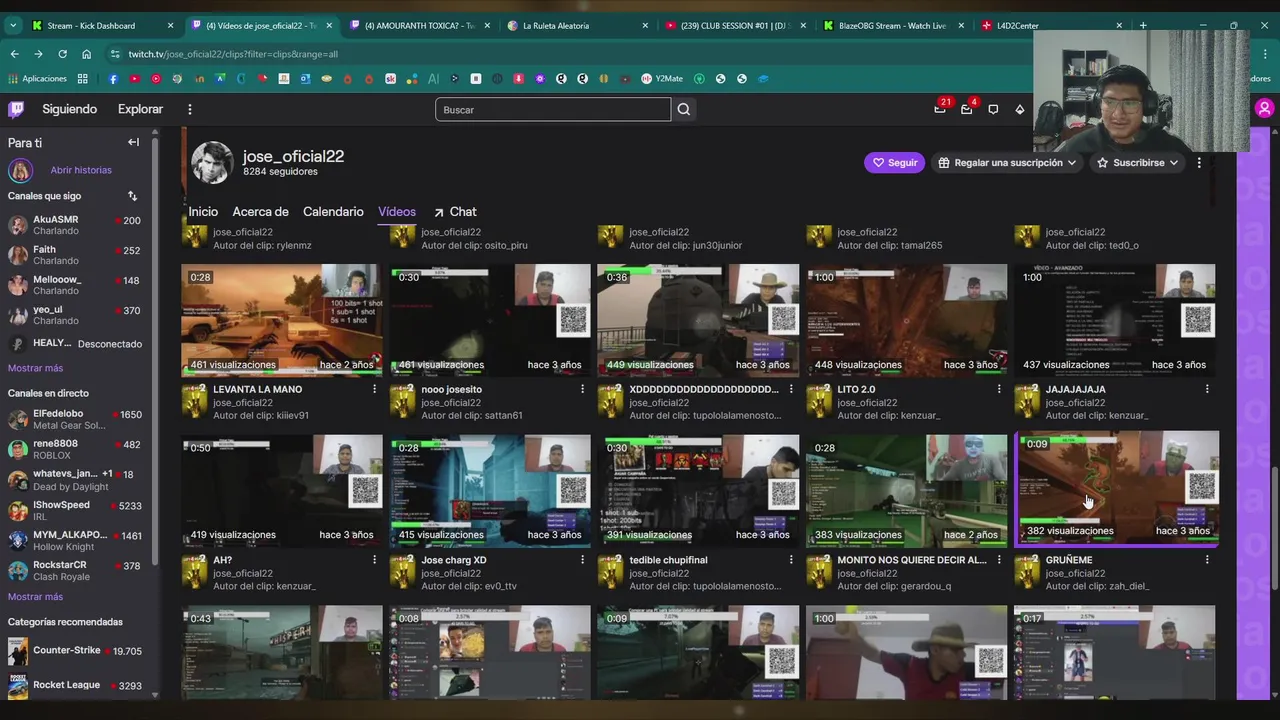This screenshot has width=1280, height=720.
Task: Open AkuASMR followed channel
Action: 75,225
